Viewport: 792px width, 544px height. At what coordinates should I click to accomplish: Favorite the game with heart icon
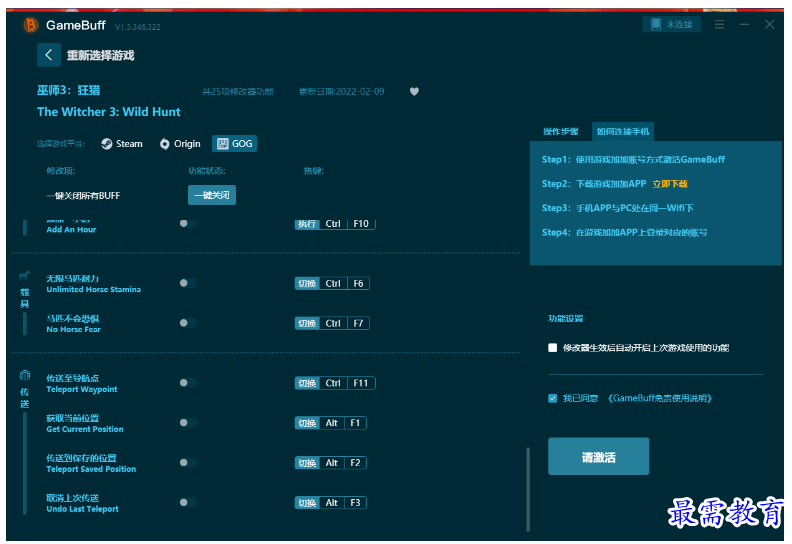click(x=414, y=91)
